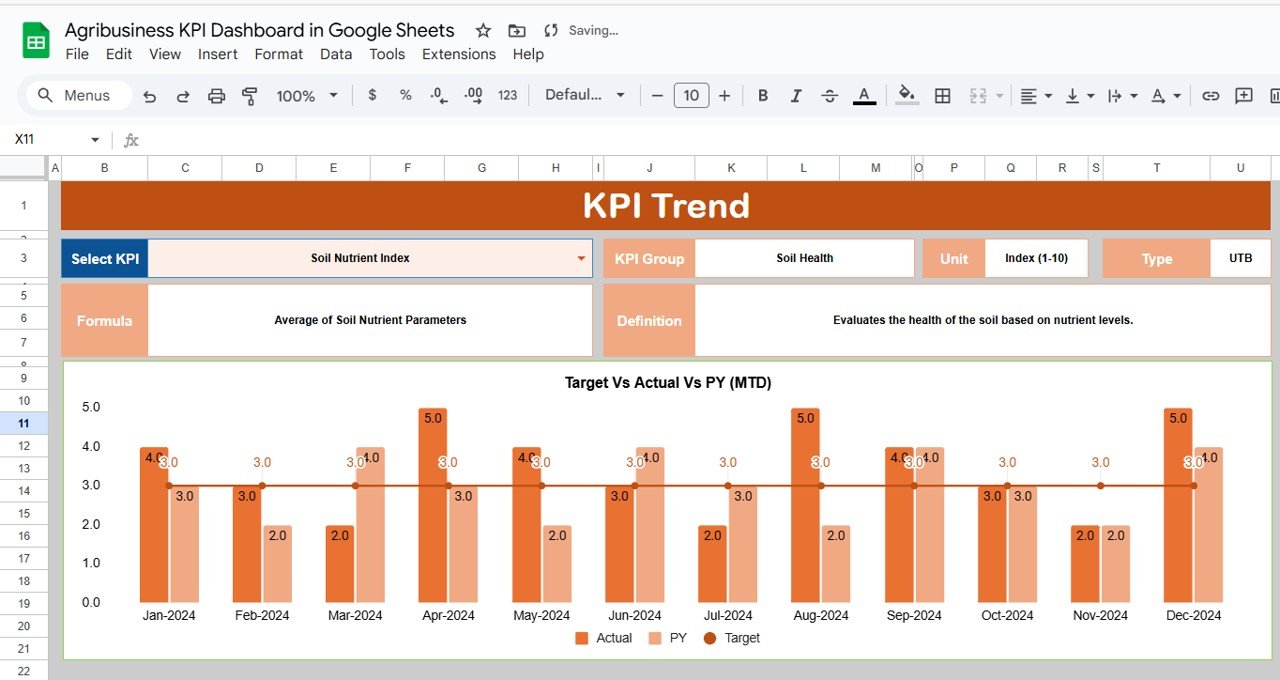Click the Target legend entry
Screen dimensions: 1280x680
732,638
